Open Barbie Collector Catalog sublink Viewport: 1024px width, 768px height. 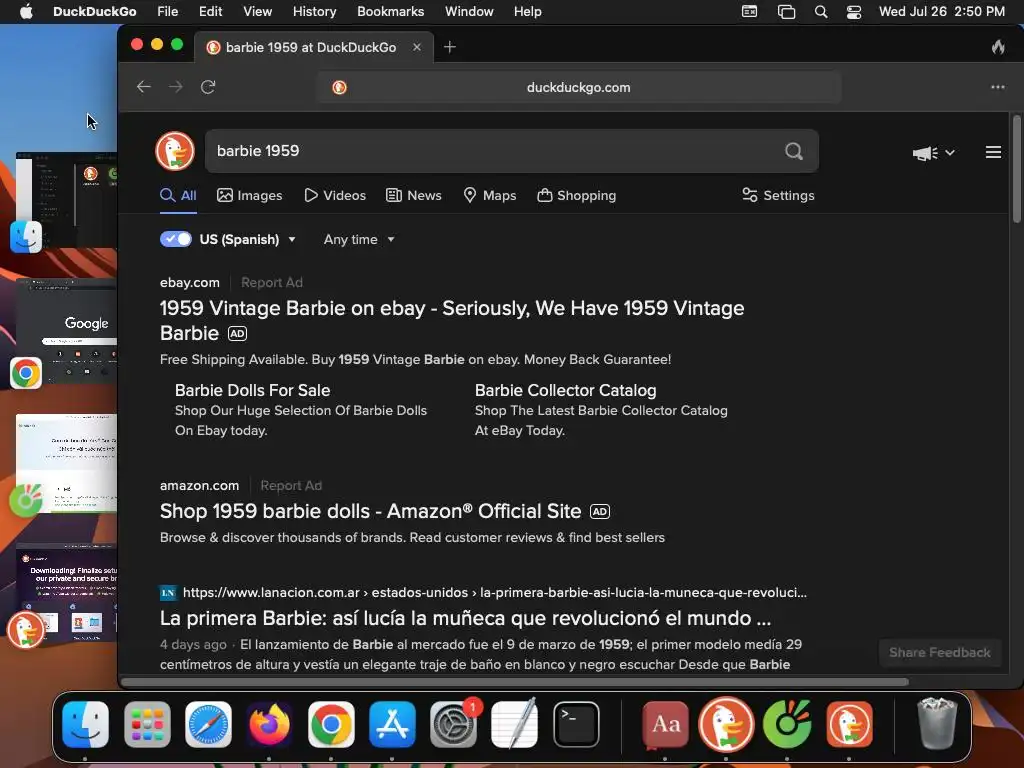566,391
